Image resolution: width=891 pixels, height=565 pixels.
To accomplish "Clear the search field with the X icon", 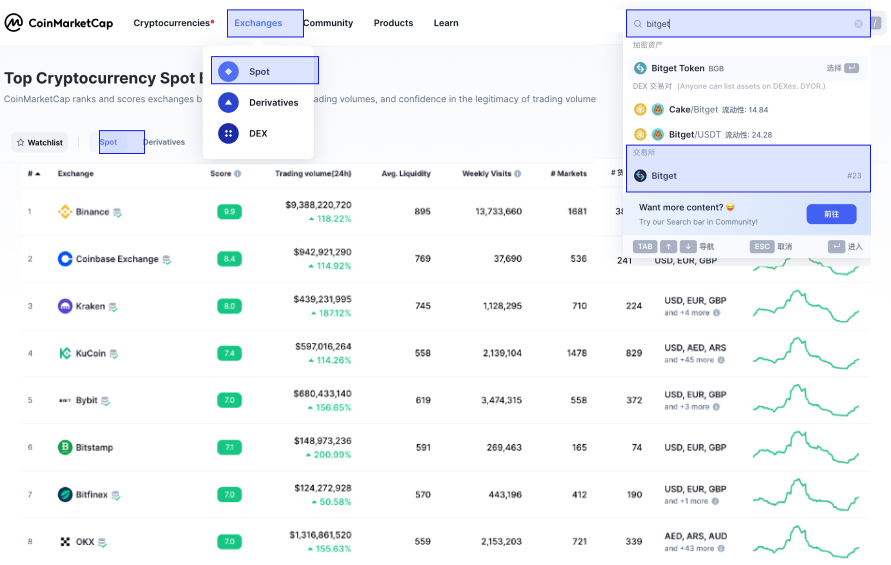I will 858,24.
